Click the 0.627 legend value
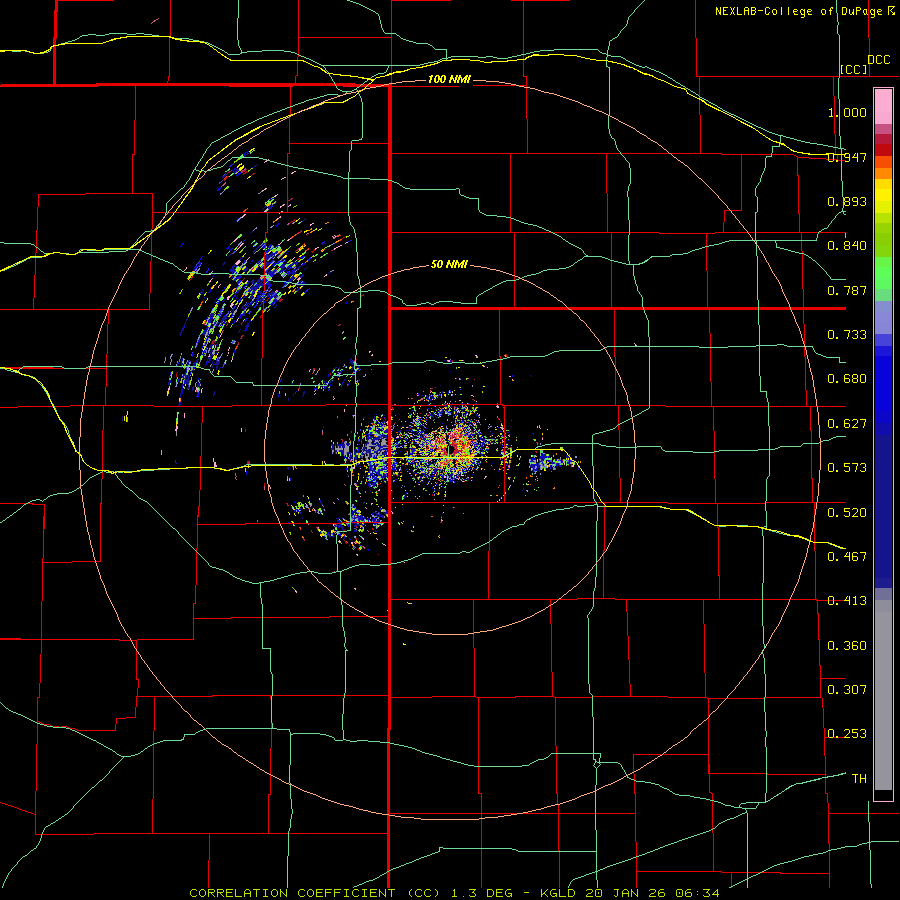This screenshot has height=900, width=900. (847, 424)
